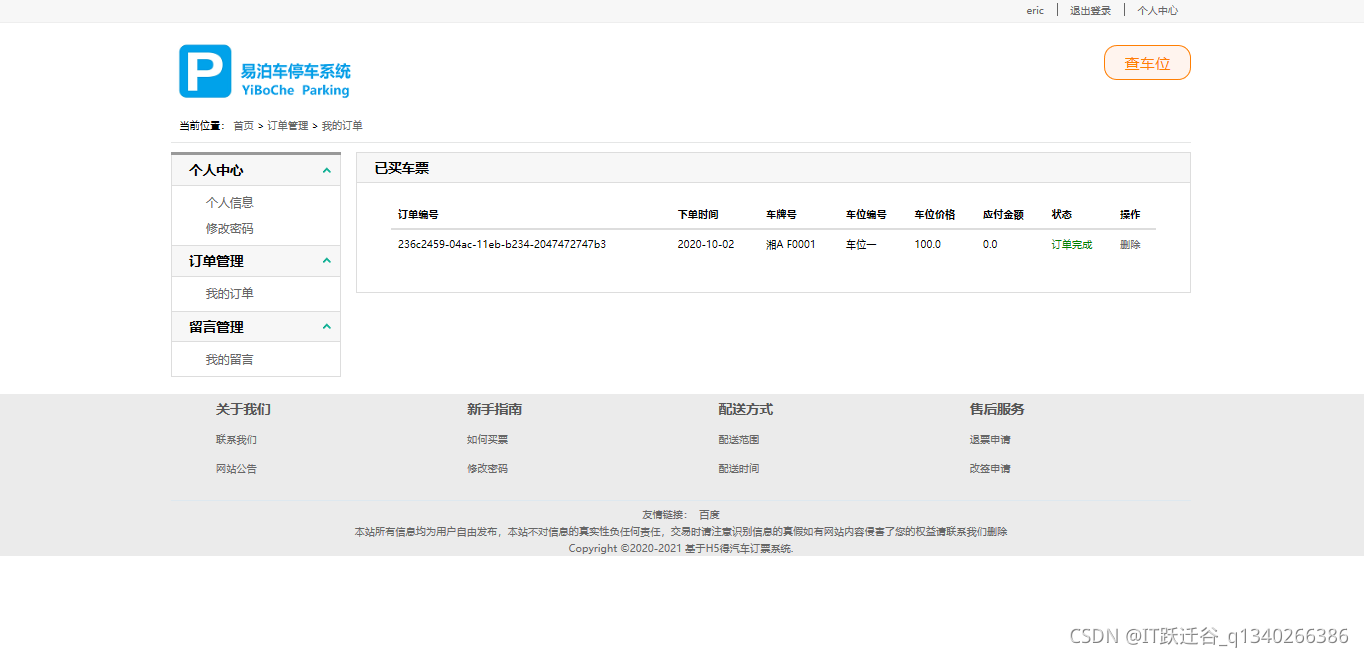Screen dimensions: 1364x657
Task: Click the 订单完成 status text
Action: pos(1071,244)
